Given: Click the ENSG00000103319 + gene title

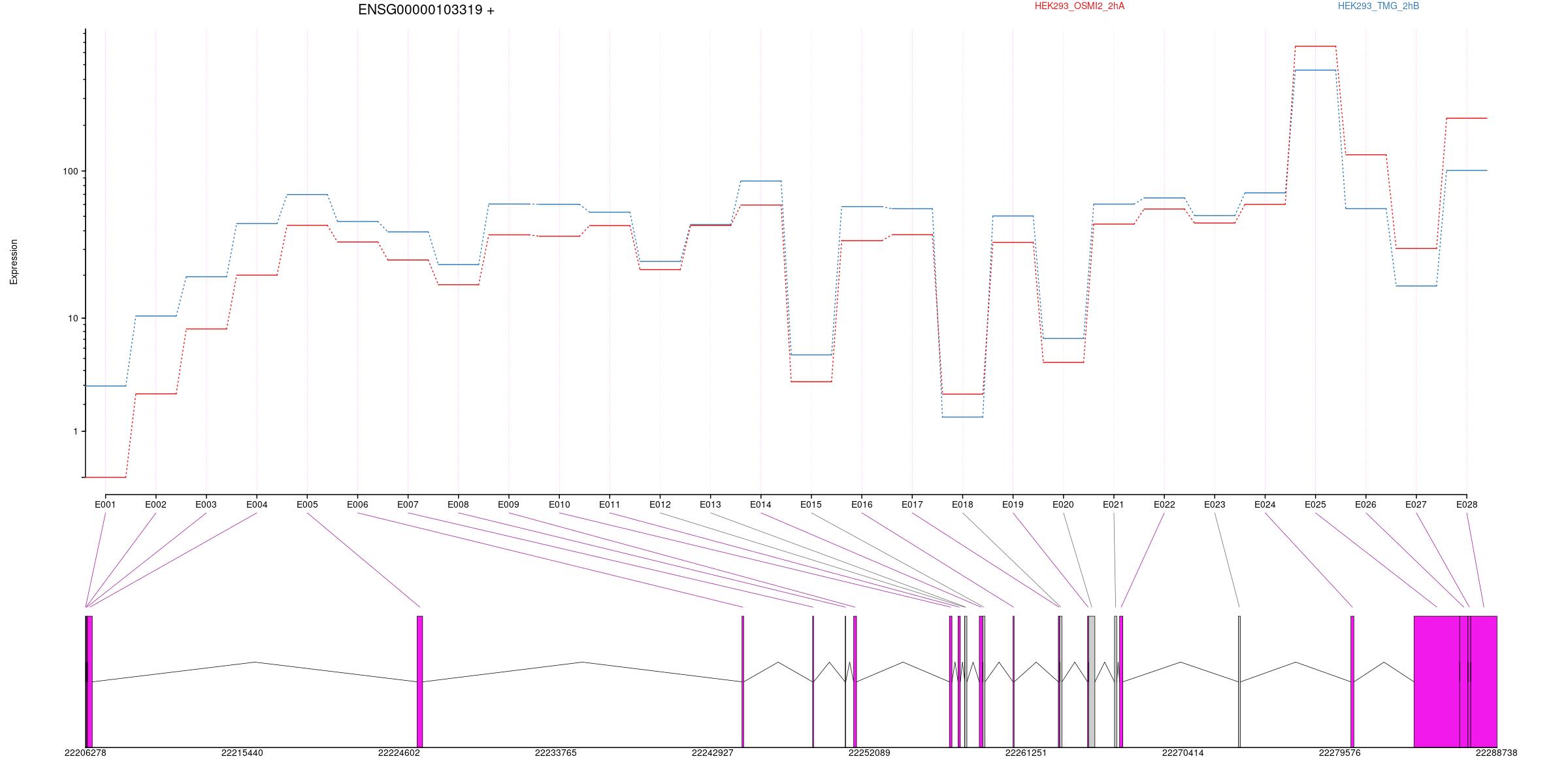Looking at the screenshot, I should (426, 10).
